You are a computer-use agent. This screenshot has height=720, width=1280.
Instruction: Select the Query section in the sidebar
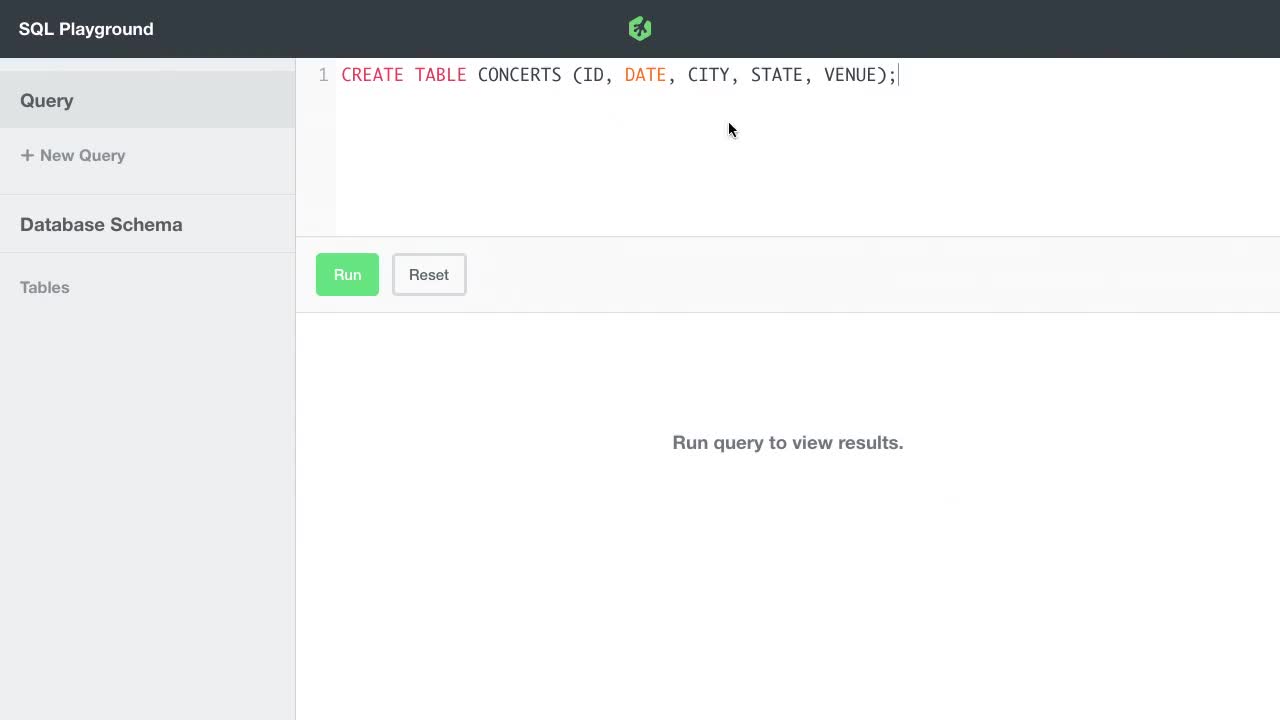[x=47, y=100]
